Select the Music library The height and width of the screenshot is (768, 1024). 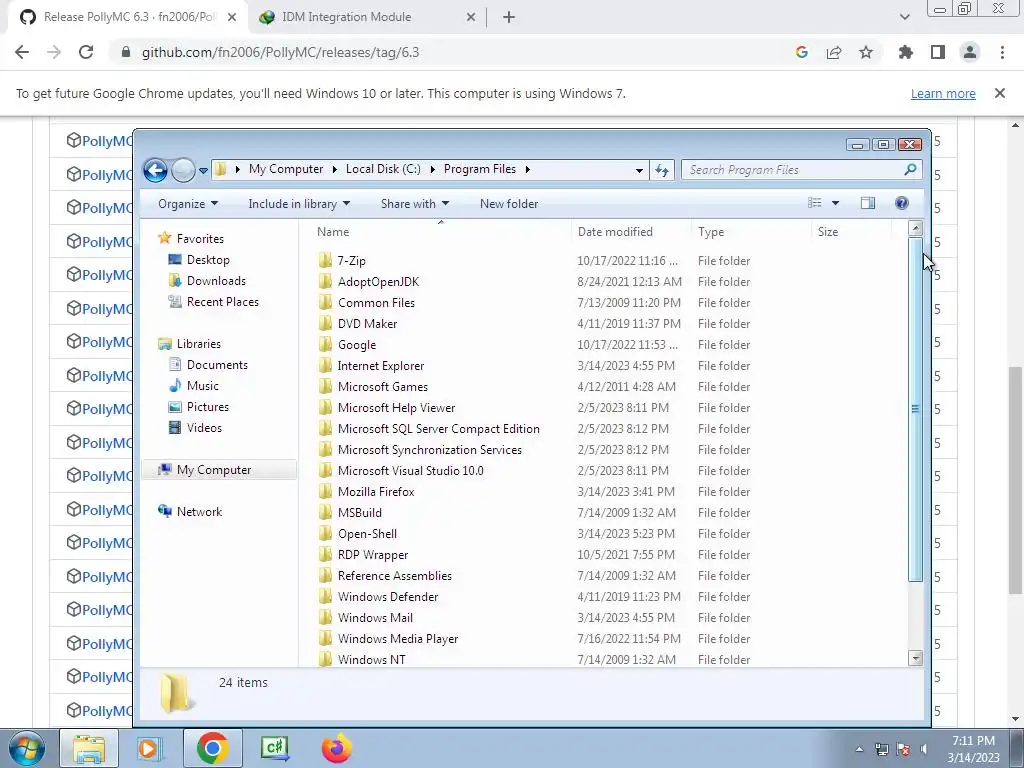tap(202, 385)
